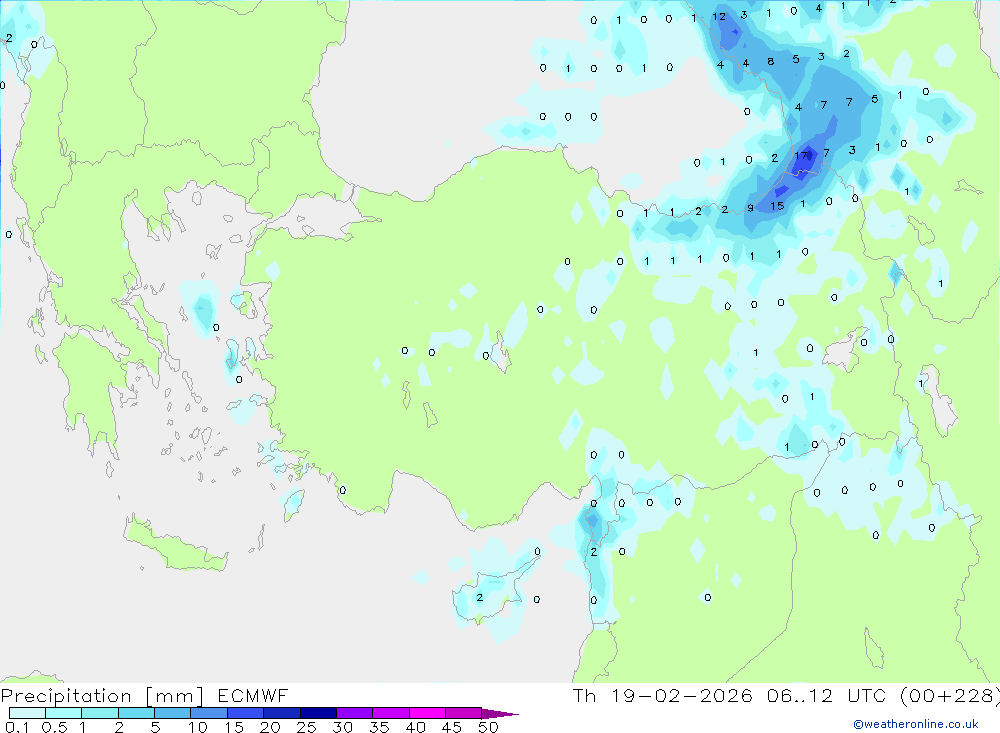Screen dimensions: 1000x733
Task: Click the 12 precipitation value on map
Action: (x=719, y=17)
